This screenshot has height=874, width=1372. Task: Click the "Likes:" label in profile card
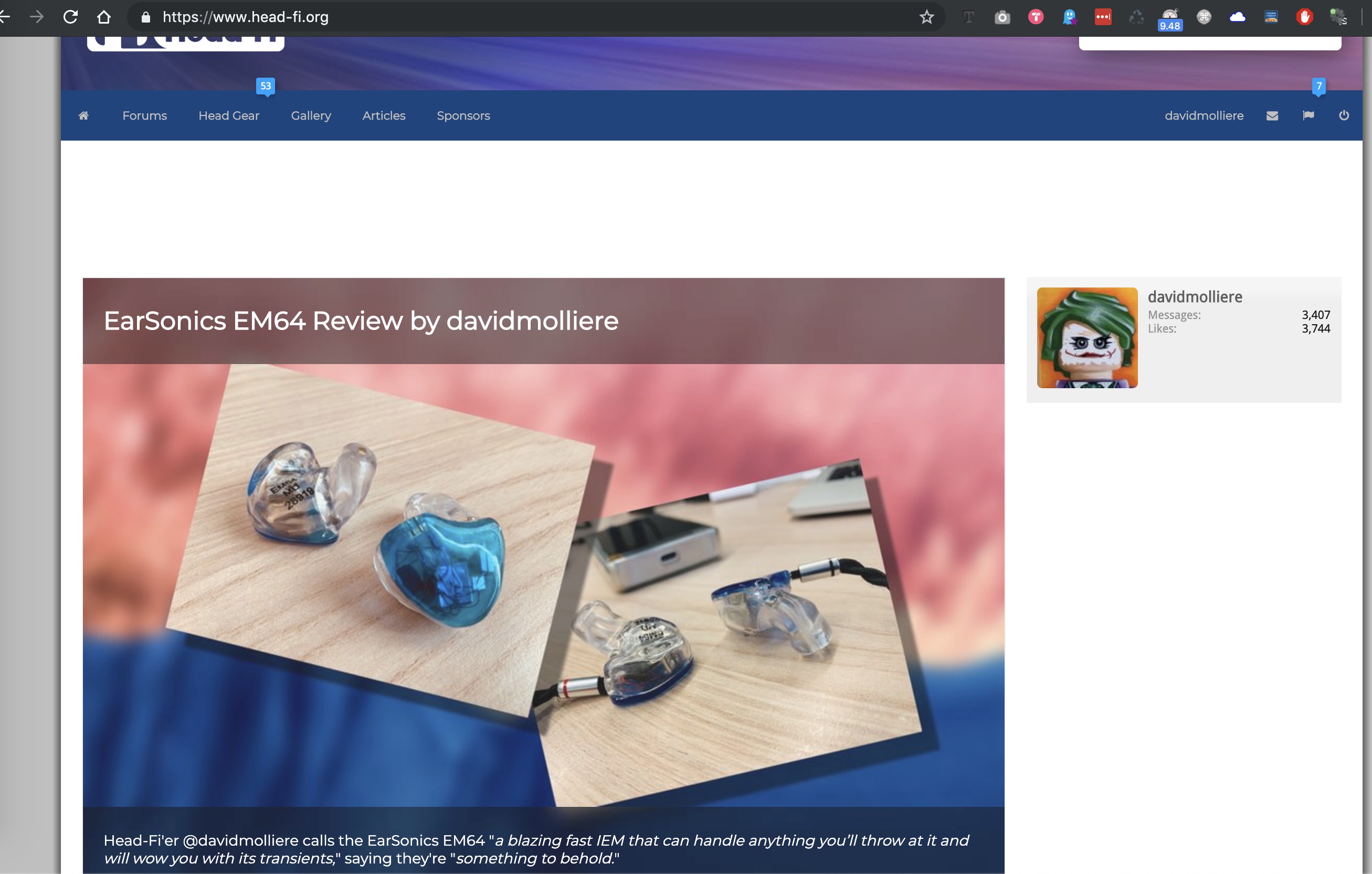(1162, 328)
